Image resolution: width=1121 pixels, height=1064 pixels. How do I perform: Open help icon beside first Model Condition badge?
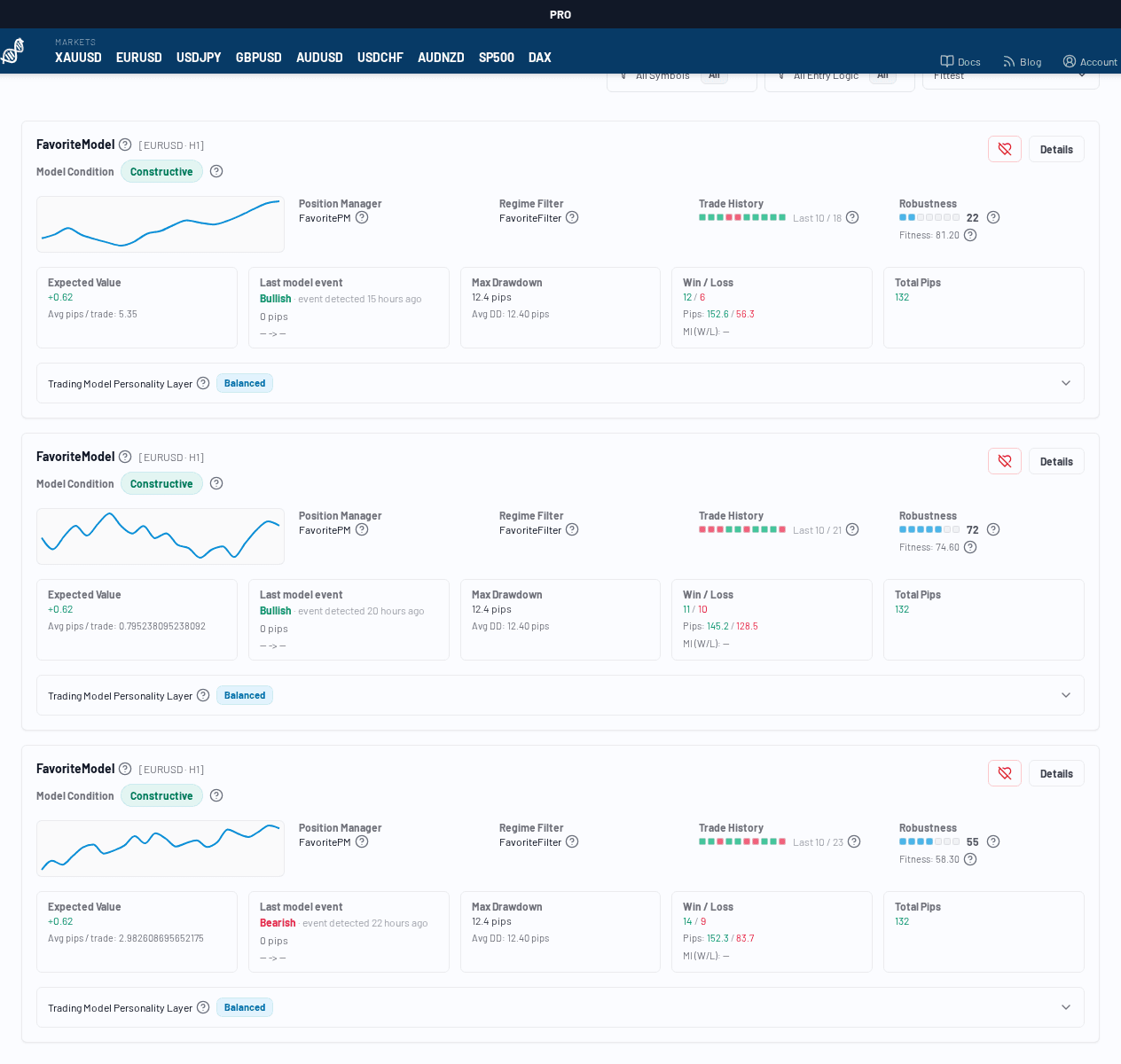click(216, 171)
